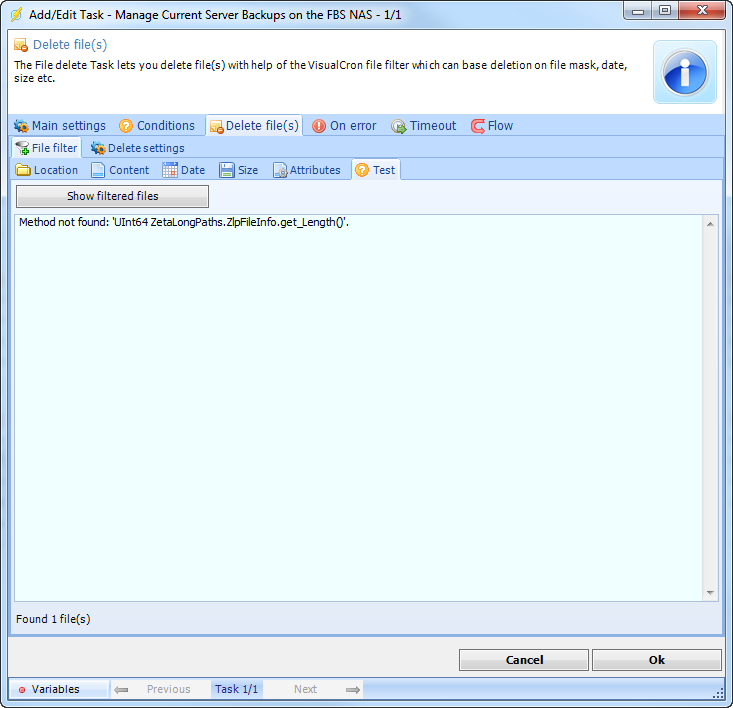Open the Flow tab
Image resolution: width=733 pixels, height=708 pixels.
click(492, 126)
